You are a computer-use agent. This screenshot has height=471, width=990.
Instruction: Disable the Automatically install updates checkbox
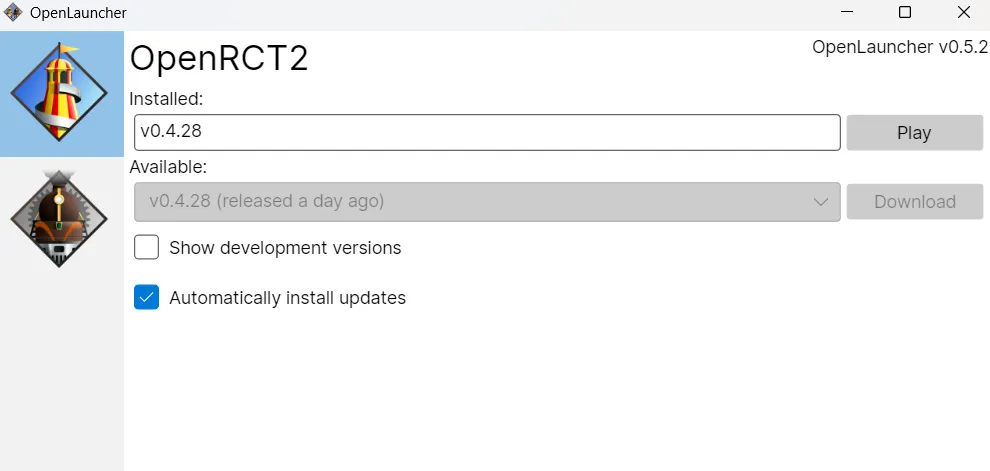(x=147, y=297)
